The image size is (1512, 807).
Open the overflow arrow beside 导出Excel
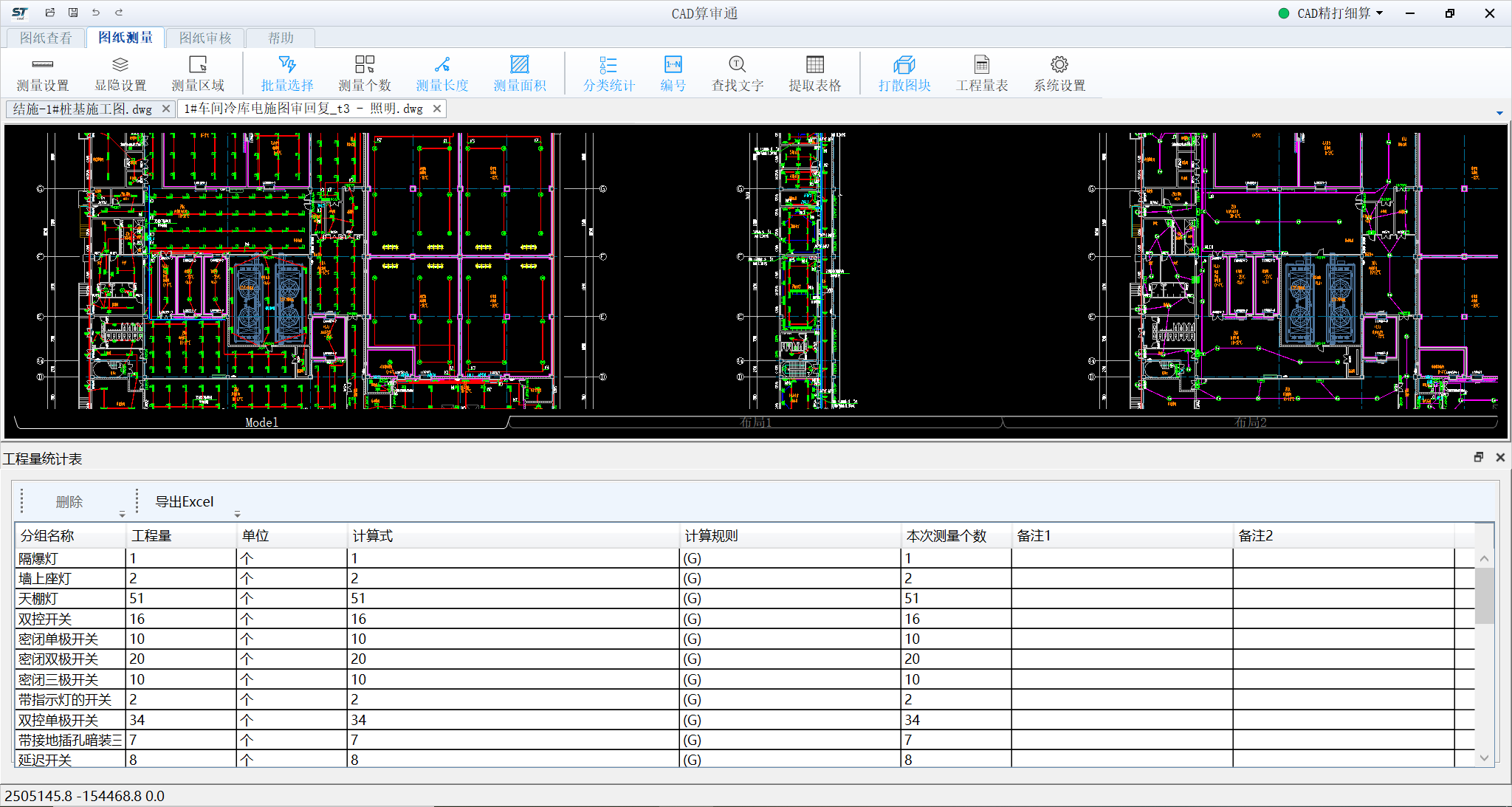(x=238, y=514)
